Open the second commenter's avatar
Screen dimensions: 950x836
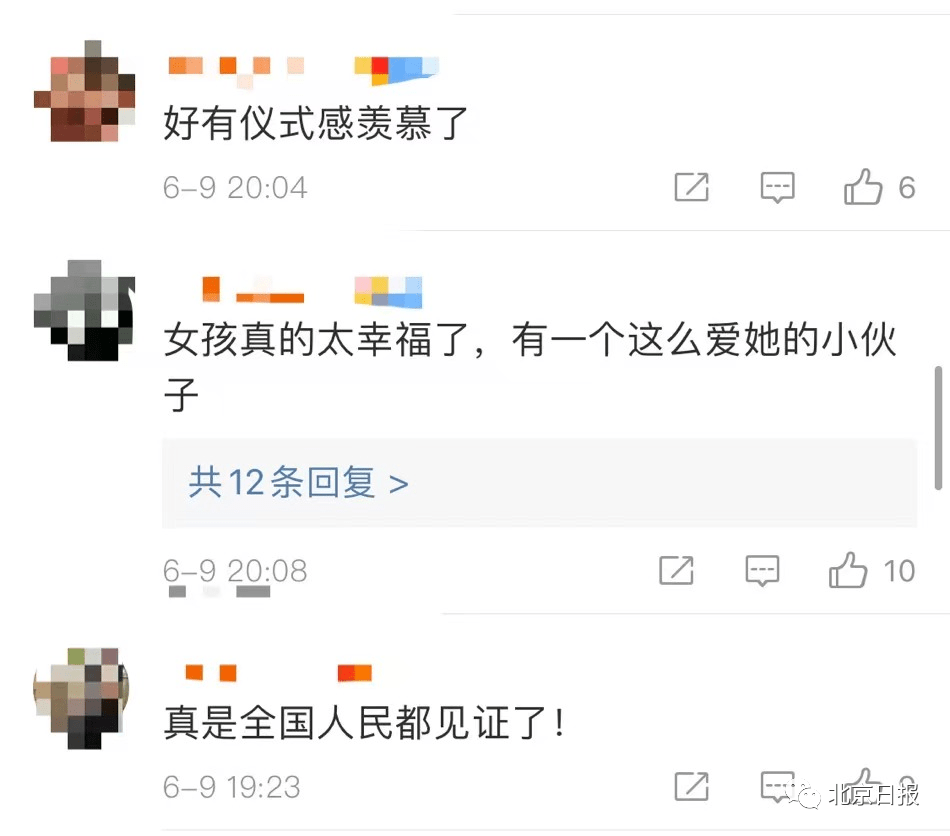point(84,310)
